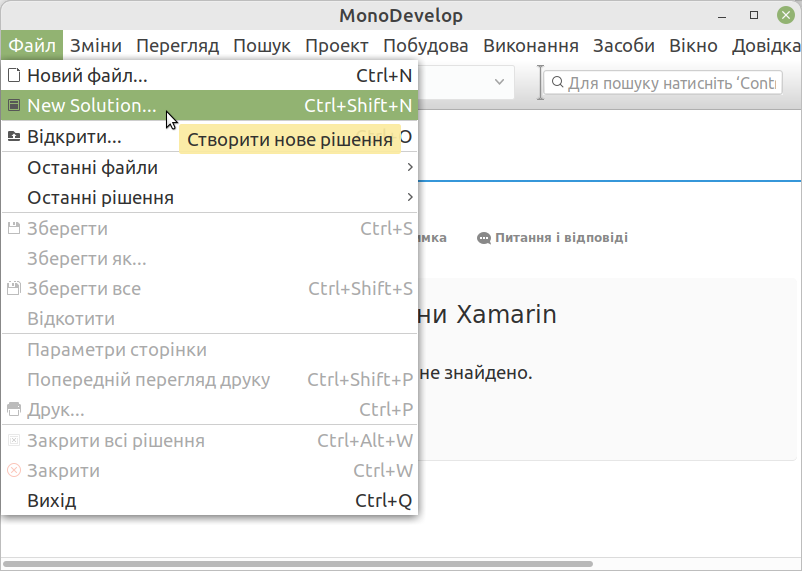Expand Останні файли submenu
The width and height of the screenshot is (802, 571).
(x=210, y=167)
